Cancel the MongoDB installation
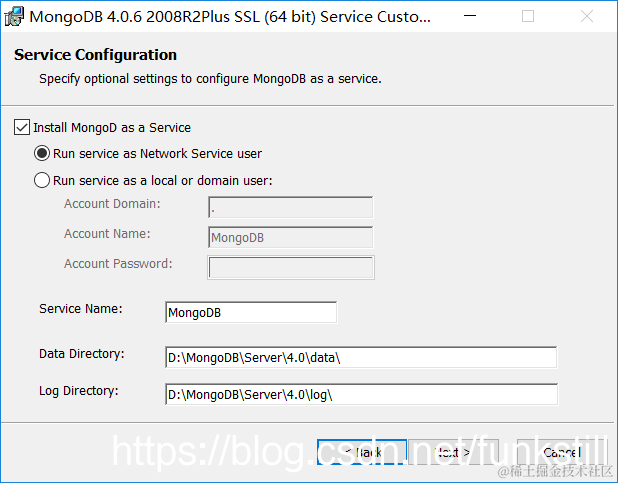 pyautogui.click(x=562, y=452)
